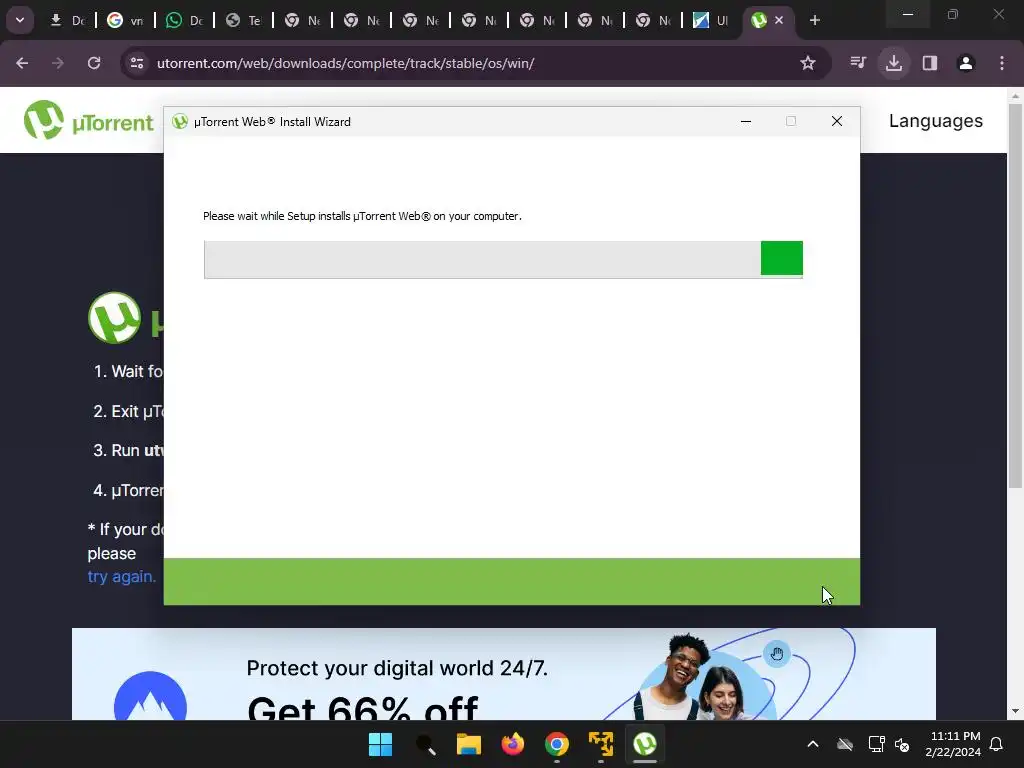This screenshot has height=768, width=1024.
Task: Open File Explorer from the taskbar
Action: point(469,744)
